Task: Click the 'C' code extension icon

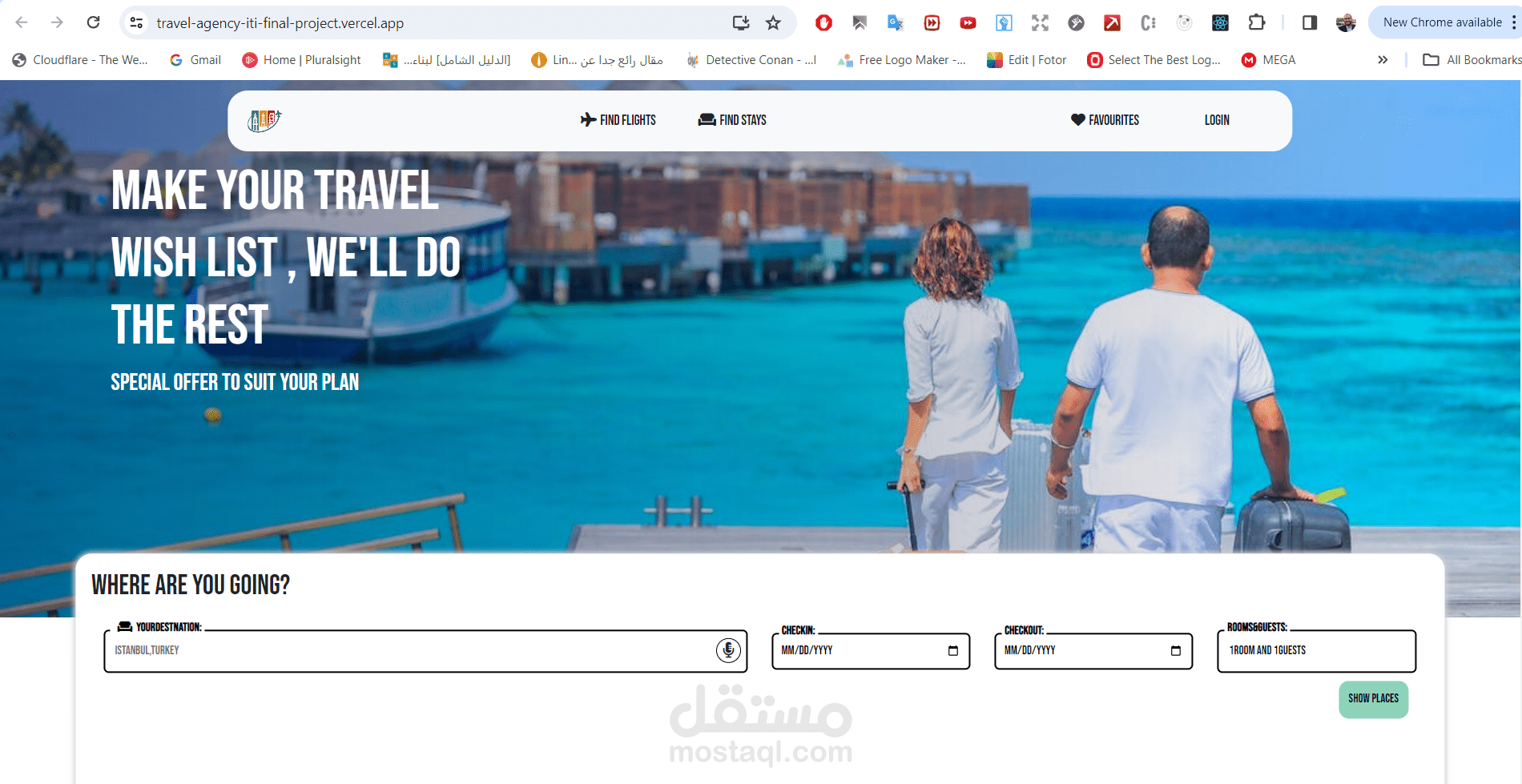Action: click(x=1148, y=22)
